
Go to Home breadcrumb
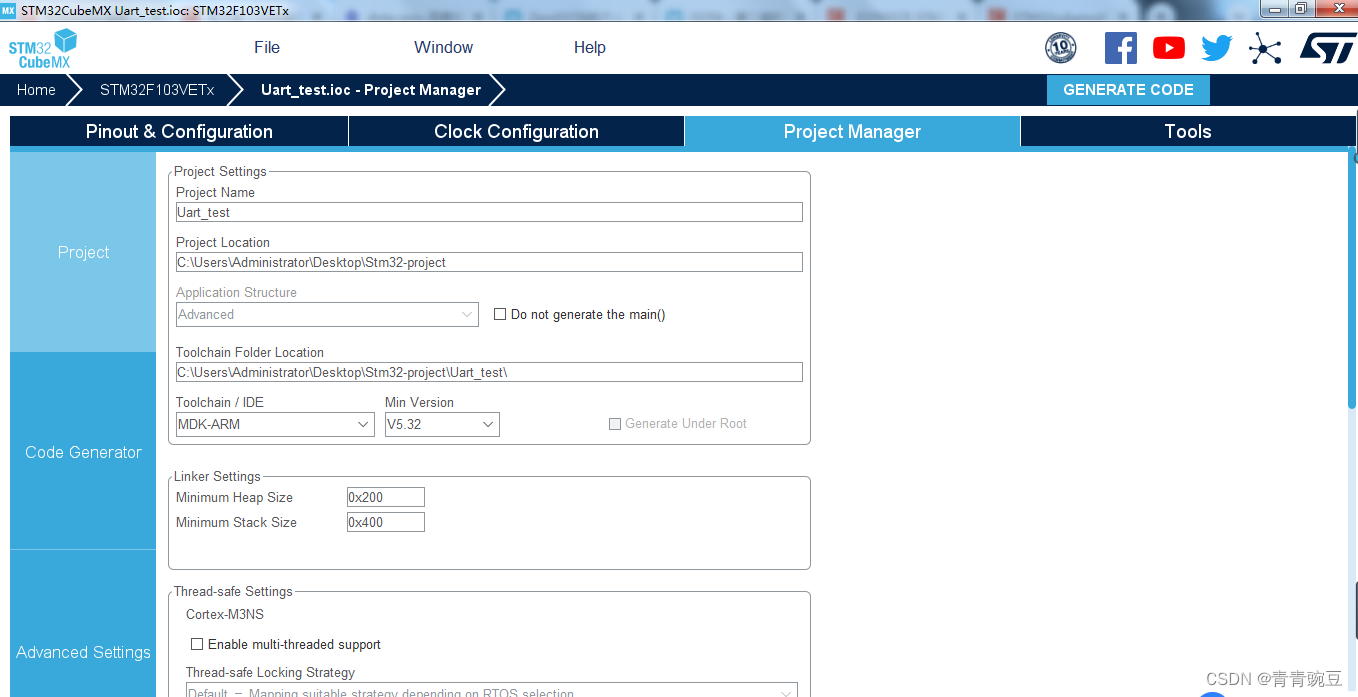[36, 90]
